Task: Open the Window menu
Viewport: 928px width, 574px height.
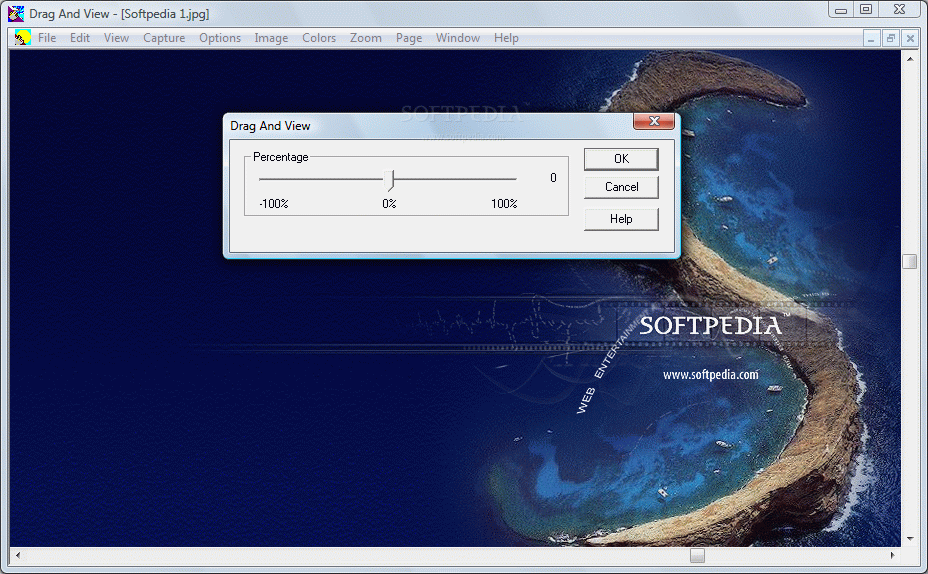Action: tap(458, 38)
